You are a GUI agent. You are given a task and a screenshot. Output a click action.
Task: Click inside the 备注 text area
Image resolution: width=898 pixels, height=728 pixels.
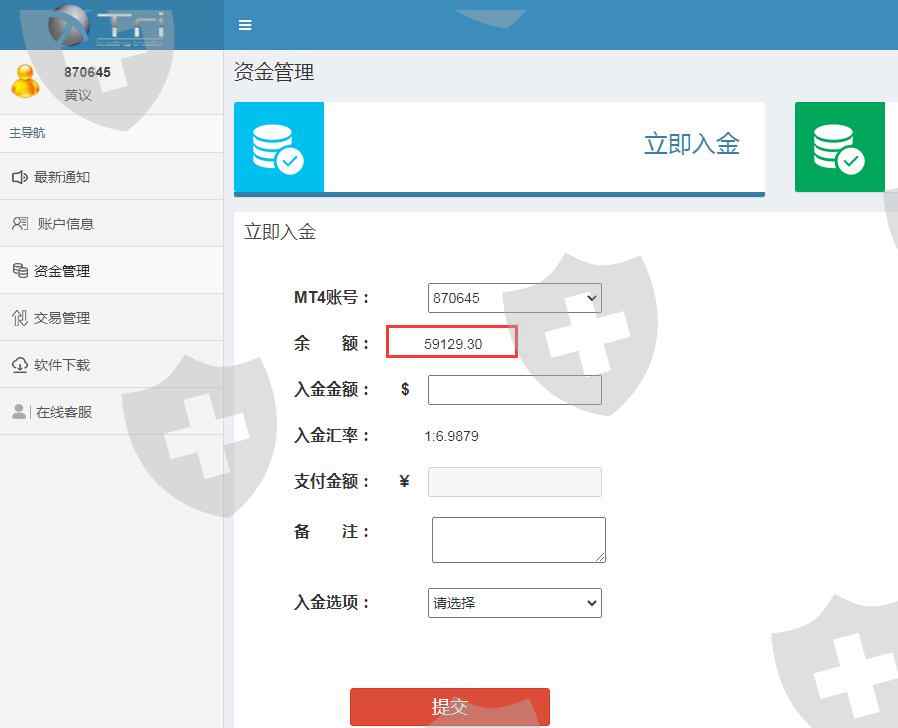[518, 539]
